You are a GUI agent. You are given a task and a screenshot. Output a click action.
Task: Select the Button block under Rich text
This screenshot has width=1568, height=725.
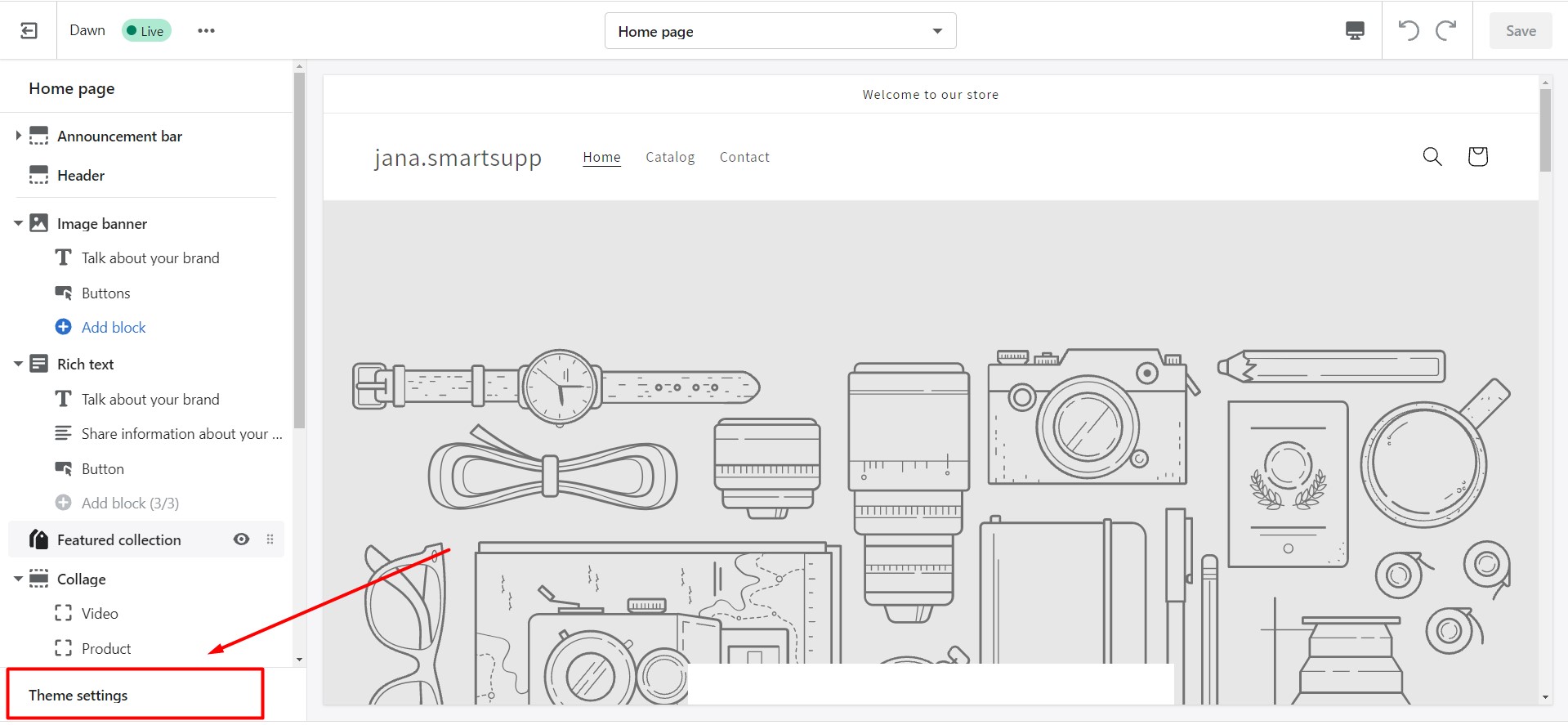pos(103,468)
